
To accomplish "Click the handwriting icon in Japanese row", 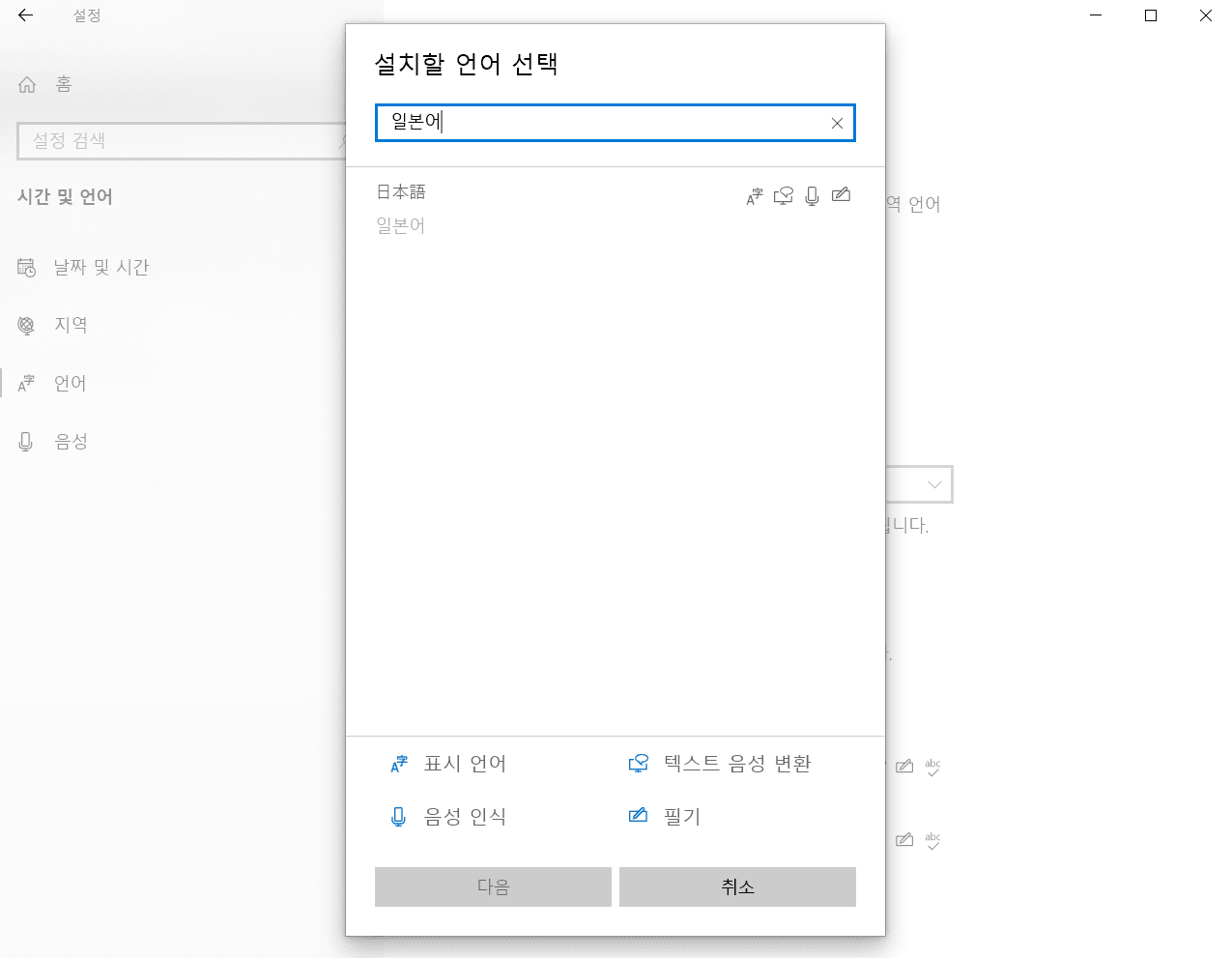I will [x=841, y=195].
